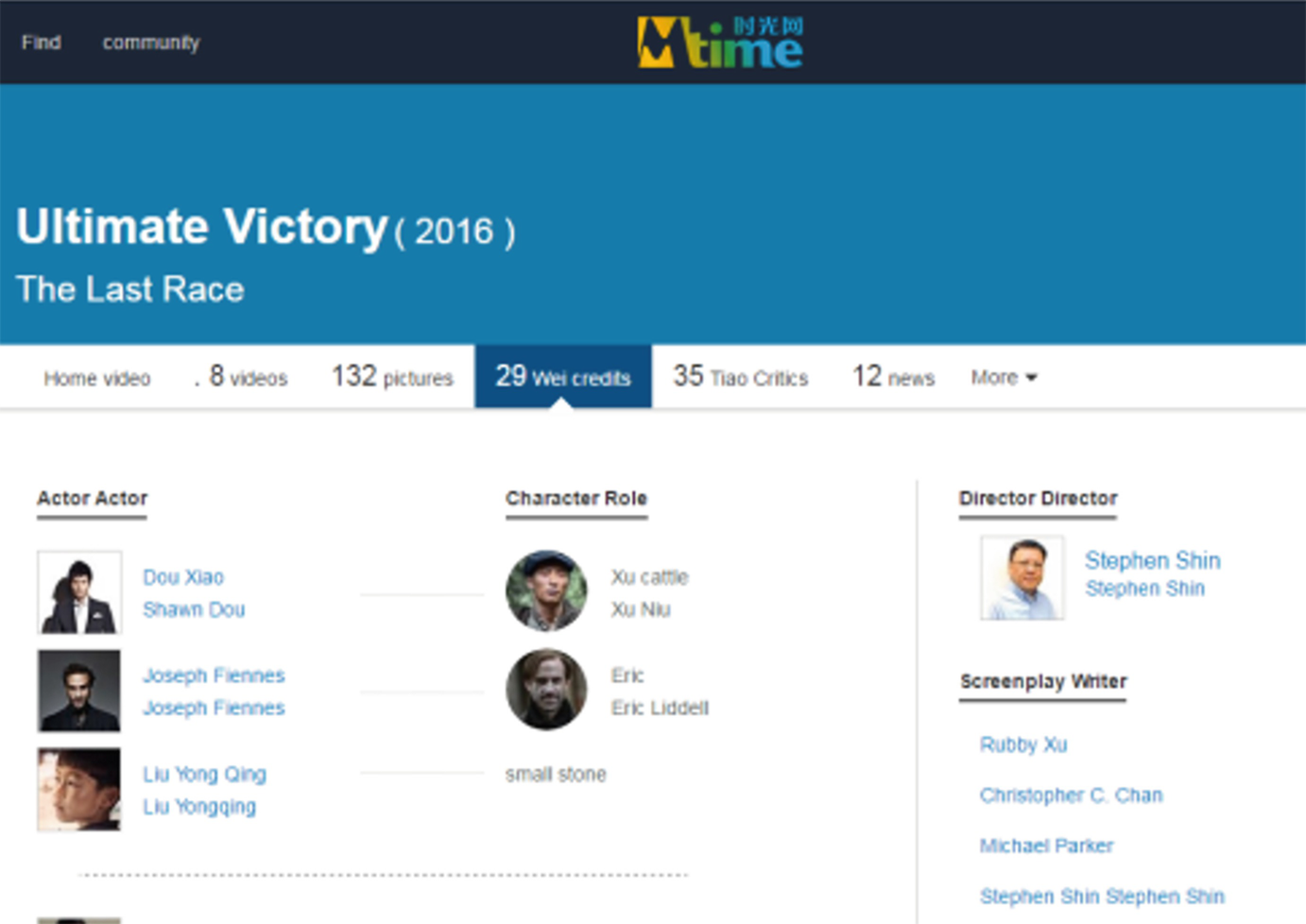Select the 29 Wei credits tab
Screen dimensions: 1306x924
(562, 377)
